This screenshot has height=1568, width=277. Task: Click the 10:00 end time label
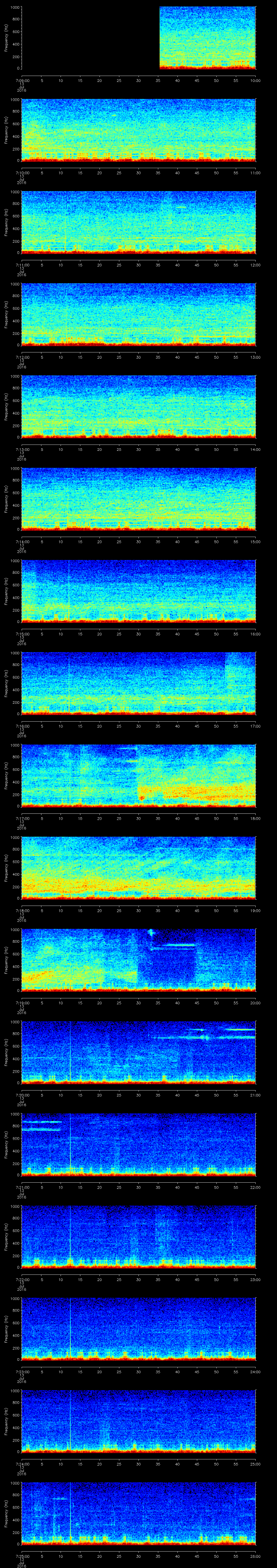[x=256, y=80]
